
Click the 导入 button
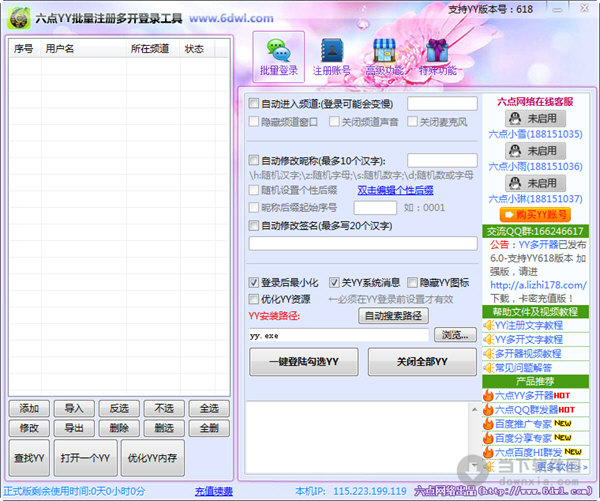pyautogui.click(x=74, y=409)
